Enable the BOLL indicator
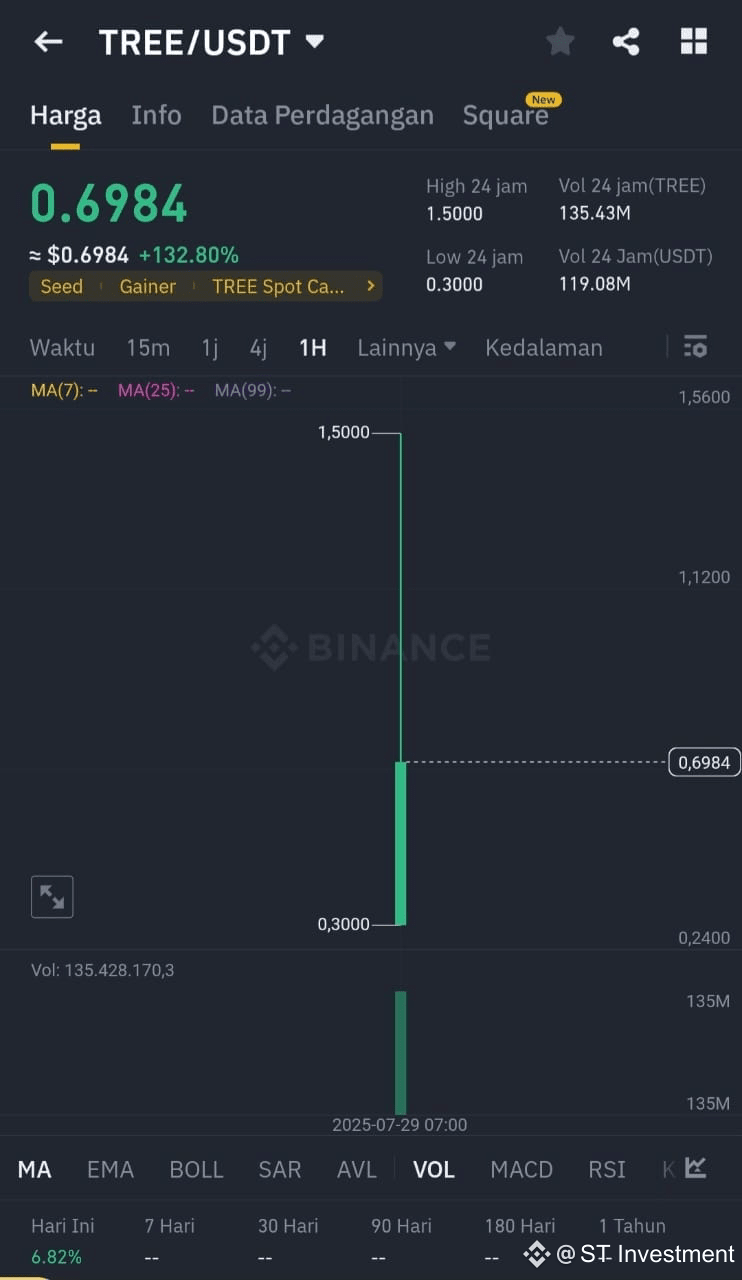This screenshot has width=742, height=1280. pyautogui.click(x=196, y=1169)
